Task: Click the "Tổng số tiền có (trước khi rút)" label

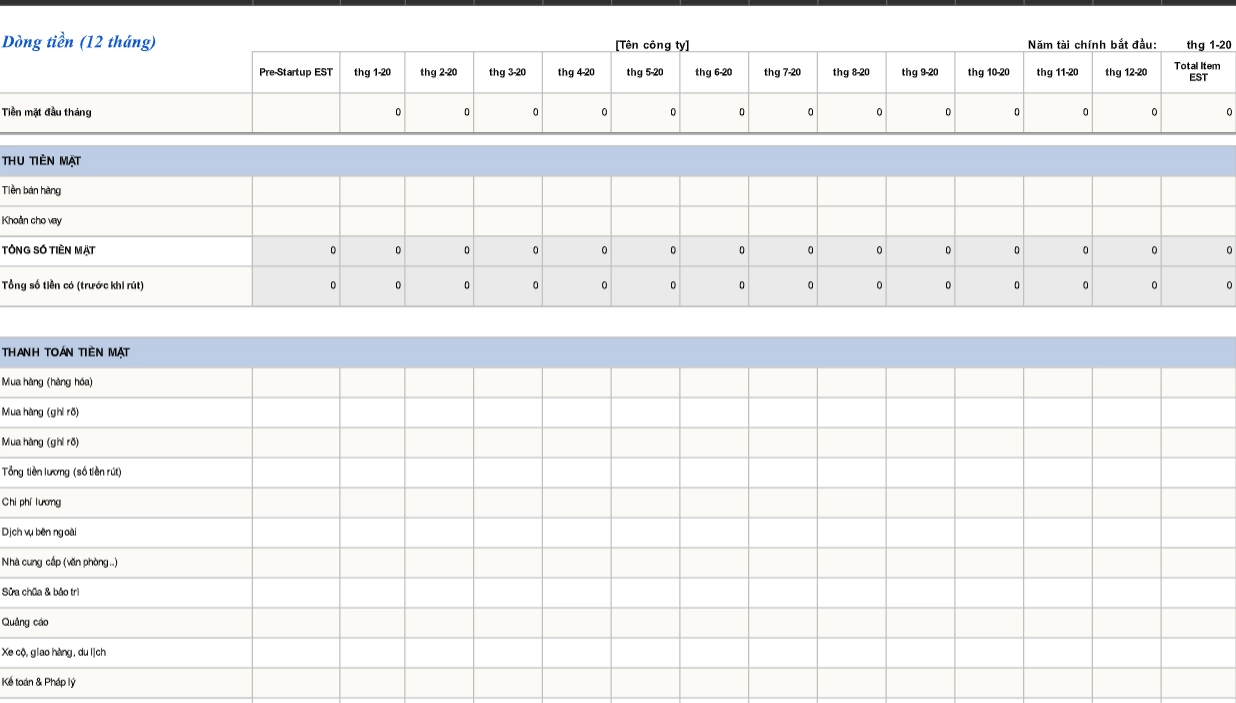Action: click(x=73, y=286)
